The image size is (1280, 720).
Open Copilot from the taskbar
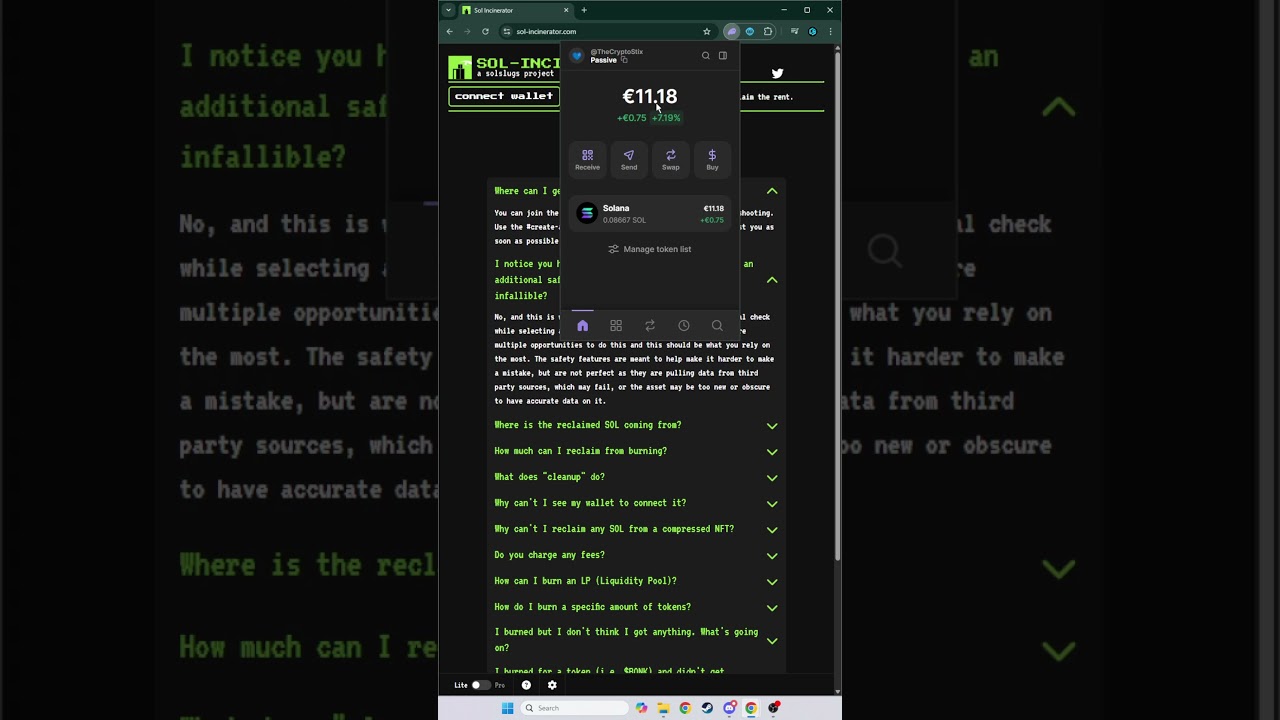coord(641,708)
